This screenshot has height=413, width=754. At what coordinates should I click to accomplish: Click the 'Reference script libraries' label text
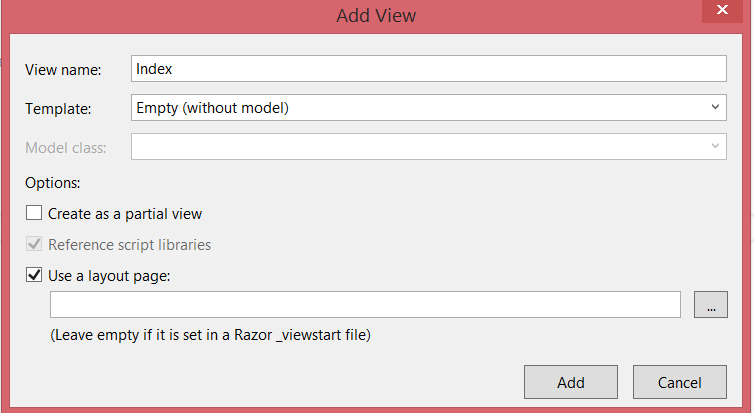[x=129, y=245]
